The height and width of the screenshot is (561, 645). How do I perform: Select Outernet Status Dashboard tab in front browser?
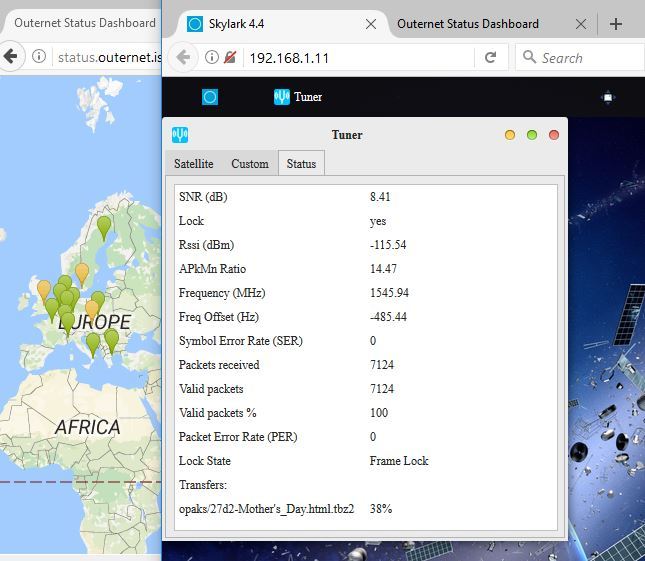coord(468,24)
